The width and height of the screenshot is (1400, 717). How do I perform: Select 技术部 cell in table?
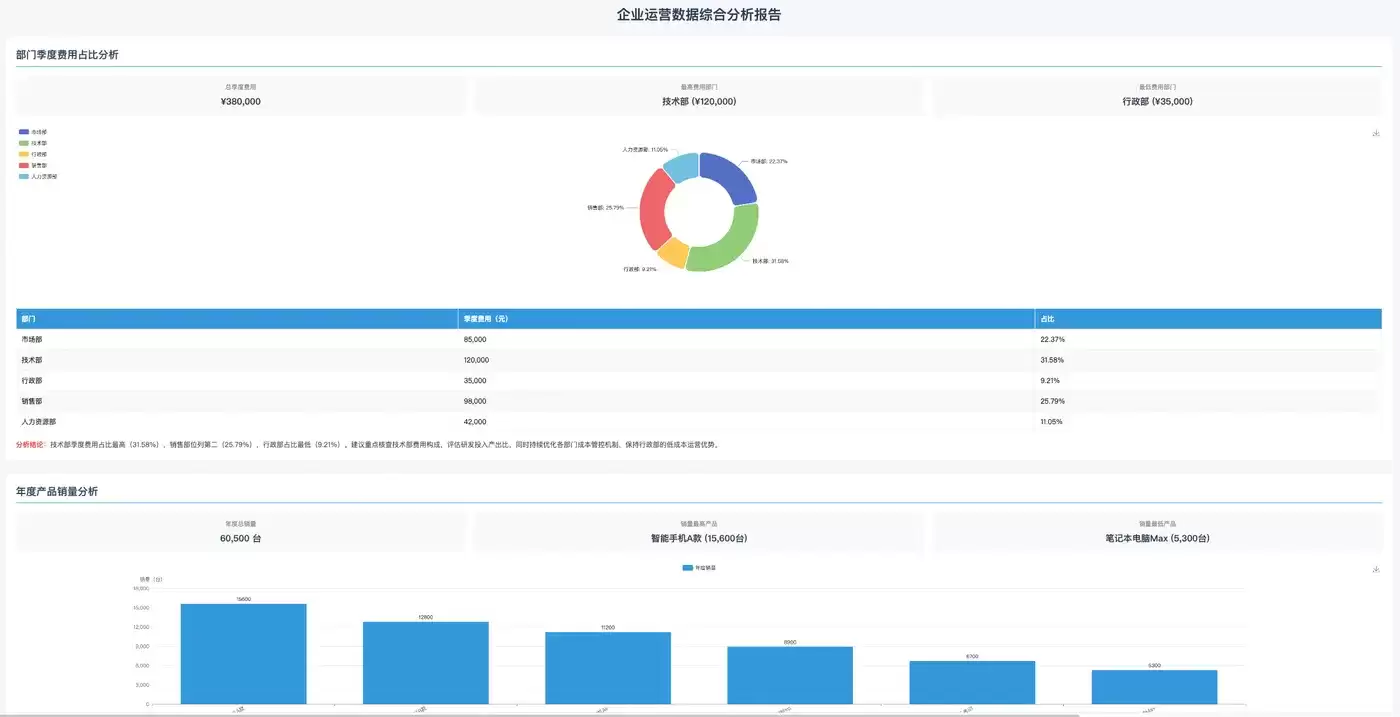(237, 360)
